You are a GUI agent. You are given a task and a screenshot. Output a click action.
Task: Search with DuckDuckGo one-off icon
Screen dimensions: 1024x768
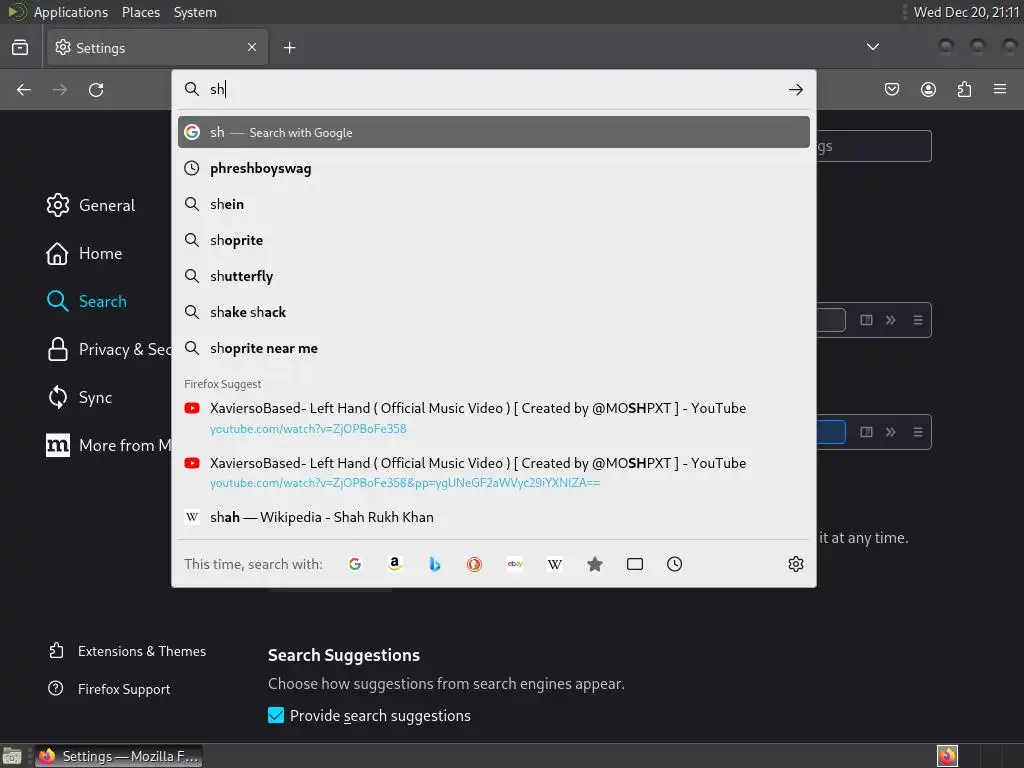(x=474, y=564)
